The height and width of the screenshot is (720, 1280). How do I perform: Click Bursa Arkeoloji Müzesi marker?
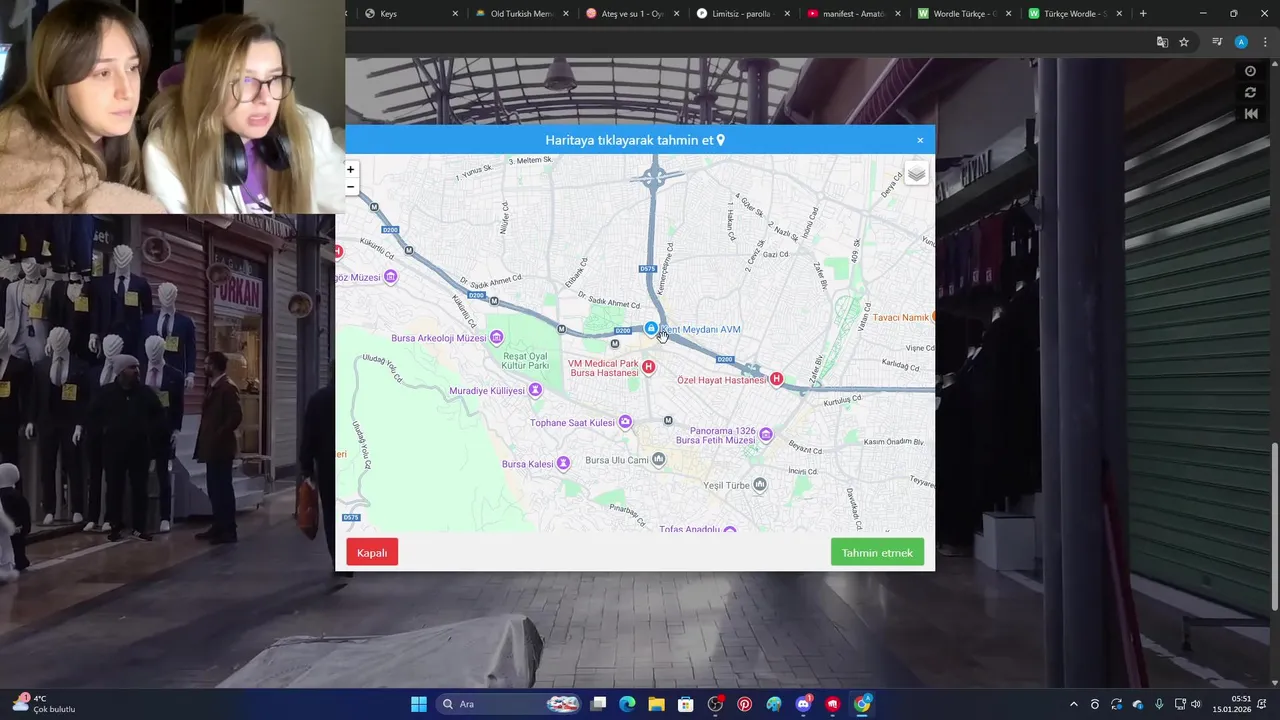click(496, 338)
